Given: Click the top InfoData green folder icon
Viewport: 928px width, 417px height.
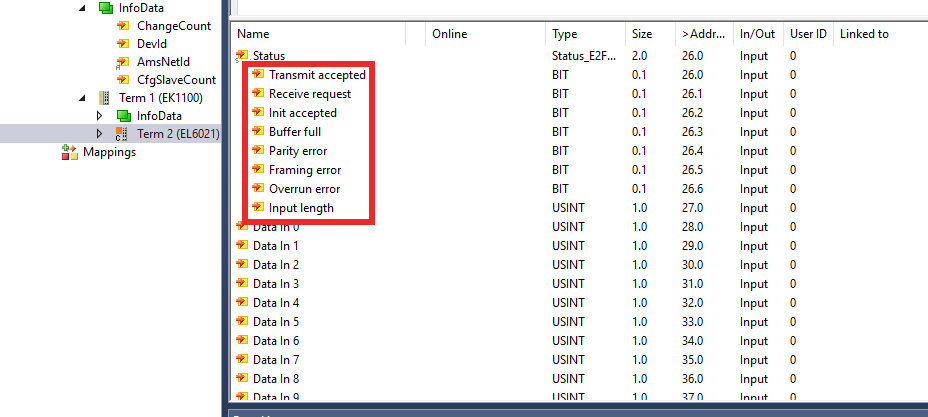Looking at the screenshot, I should pos(105,8).
